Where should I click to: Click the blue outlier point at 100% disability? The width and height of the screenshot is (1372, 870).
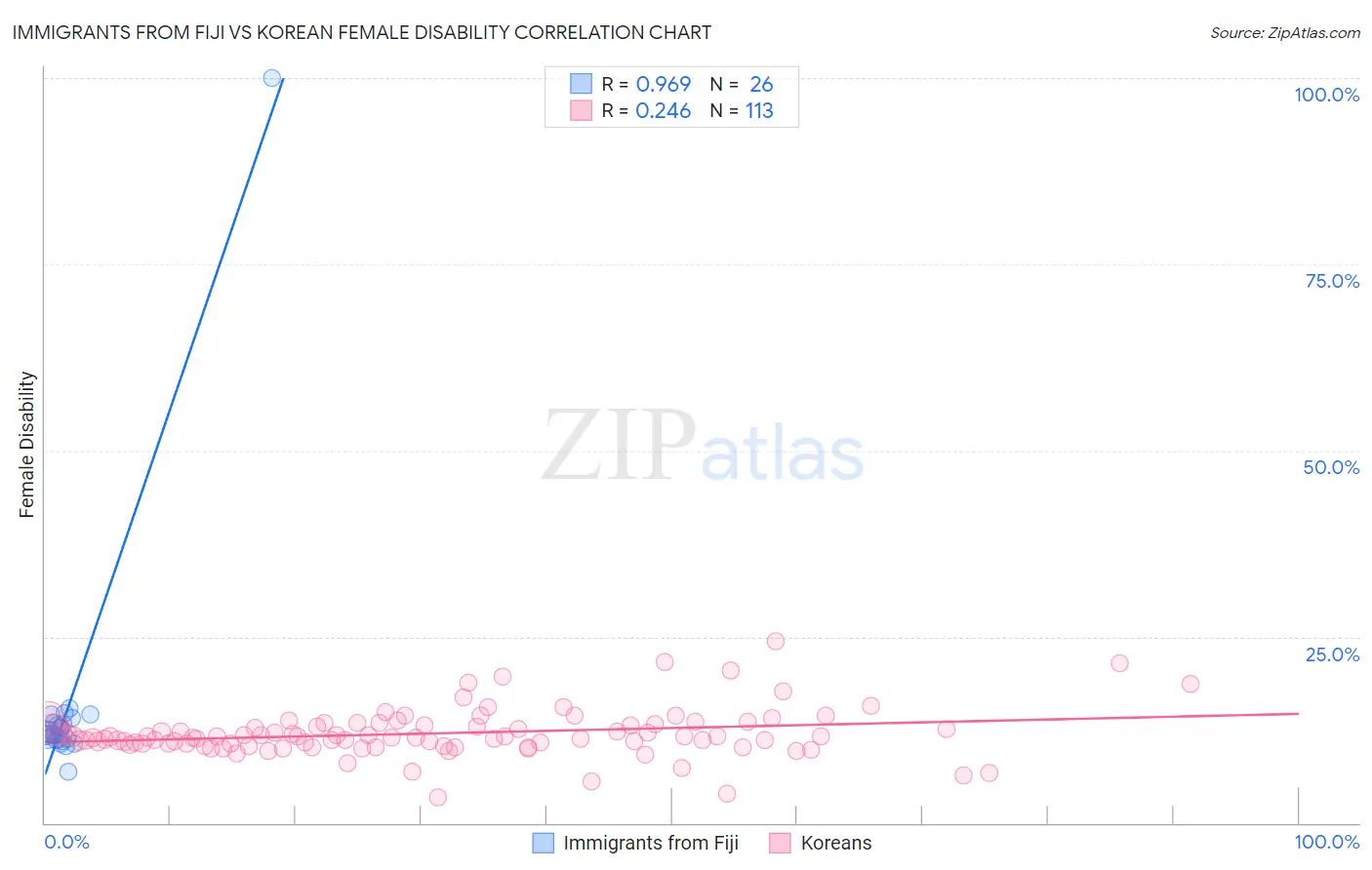272,78
